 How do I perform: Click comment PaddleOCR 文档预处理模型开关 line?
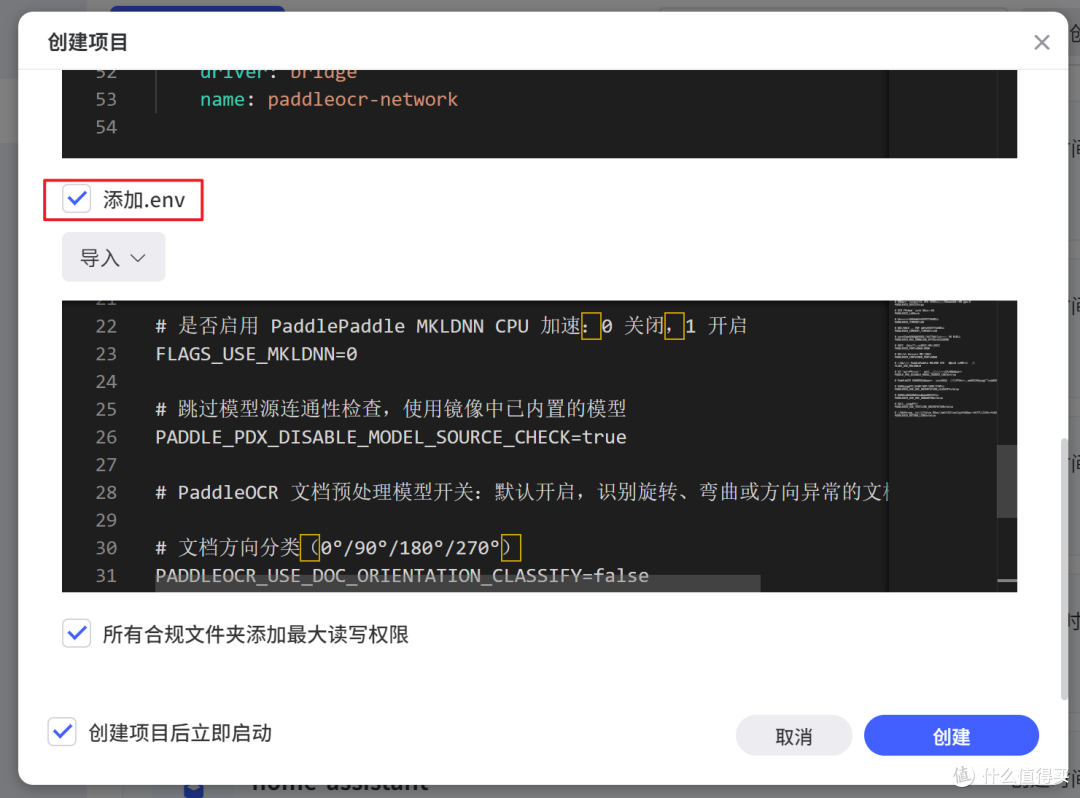tap(522, 492)
